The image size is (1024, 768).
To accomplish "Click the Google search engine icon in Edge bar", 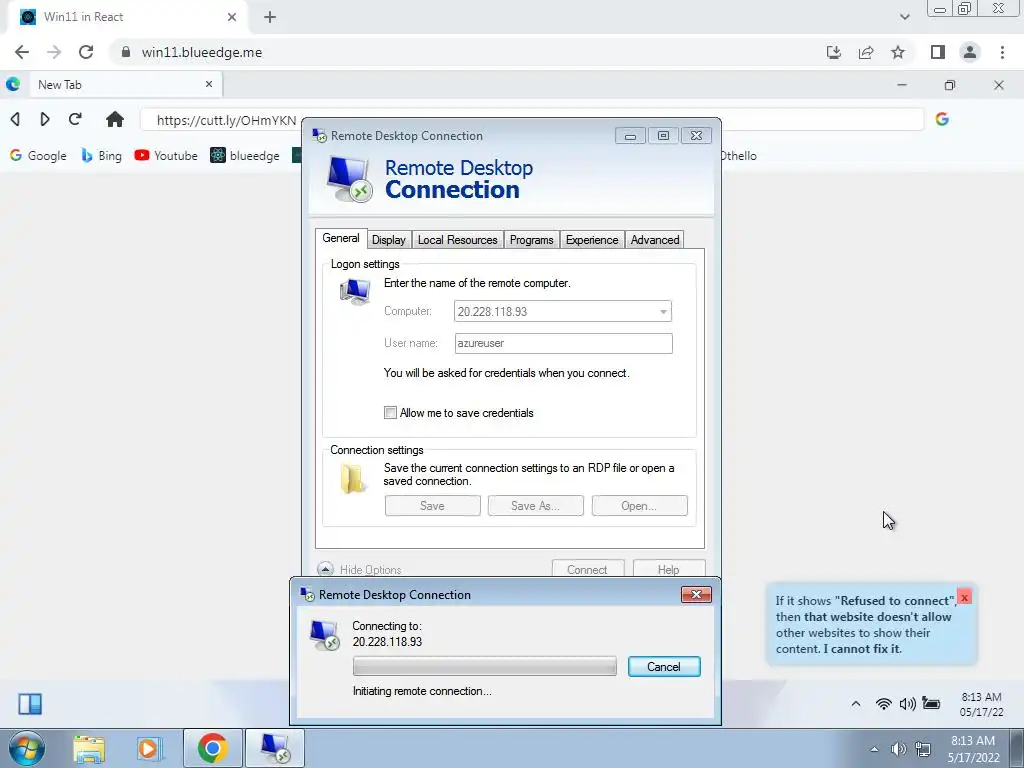I will pyautogui.click(x=942, y=119).
